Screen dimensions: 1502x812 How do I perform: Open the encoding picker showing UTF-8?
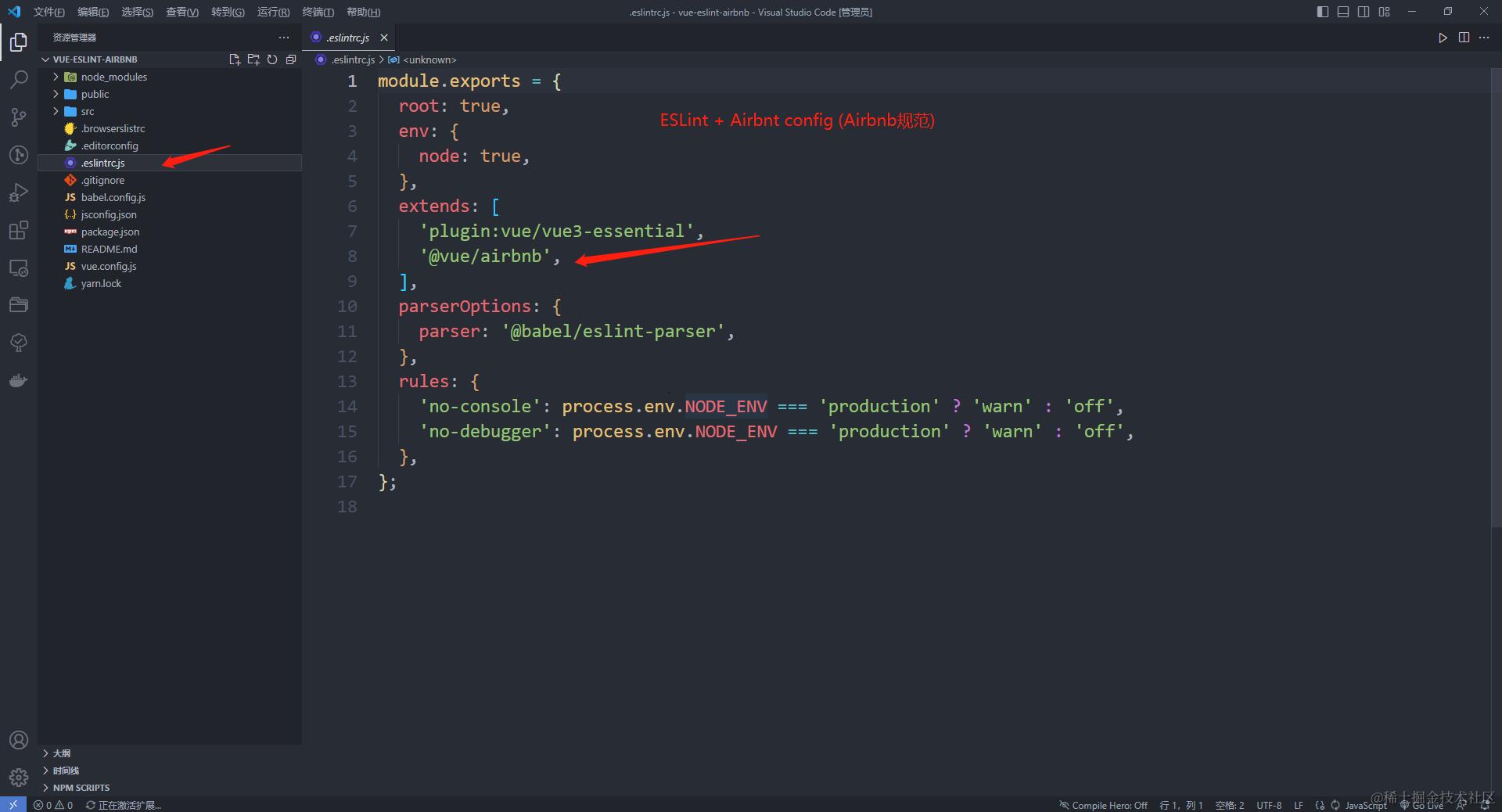click(x=1269, y=805)
